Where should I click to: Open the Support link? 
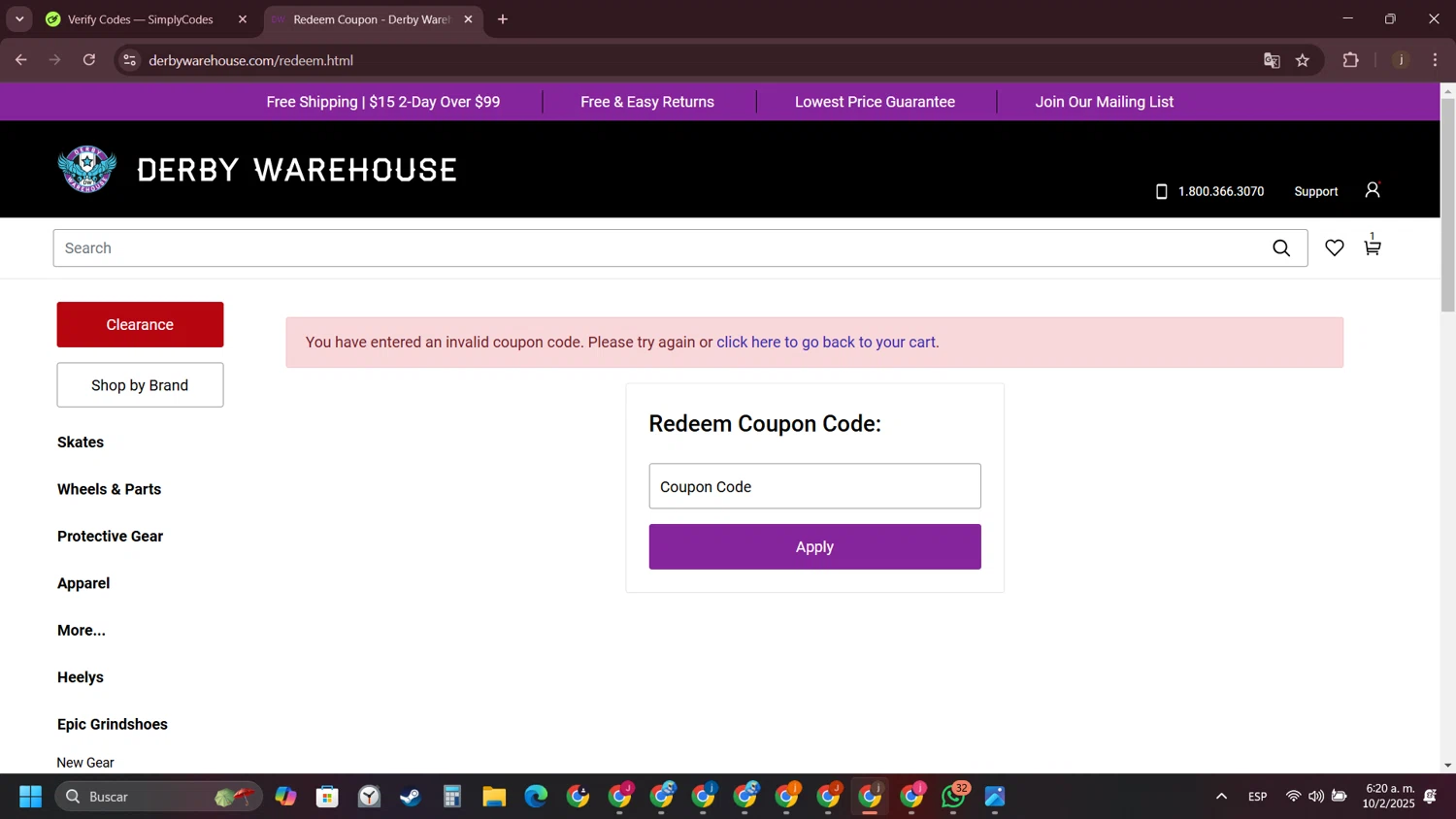click(1316, 191)
